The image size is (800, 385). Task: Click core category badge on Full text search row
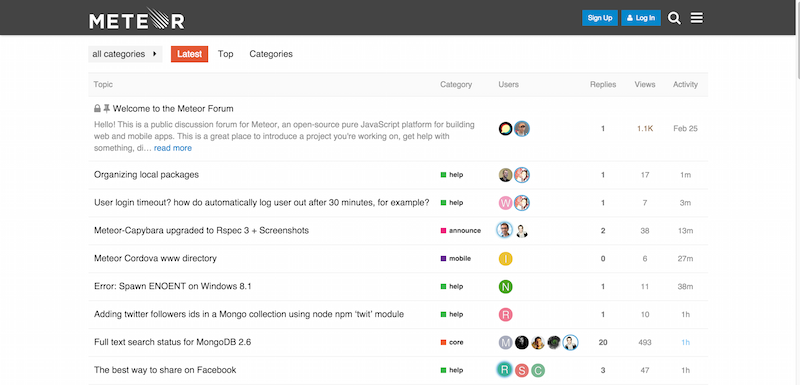pos(452,343)
